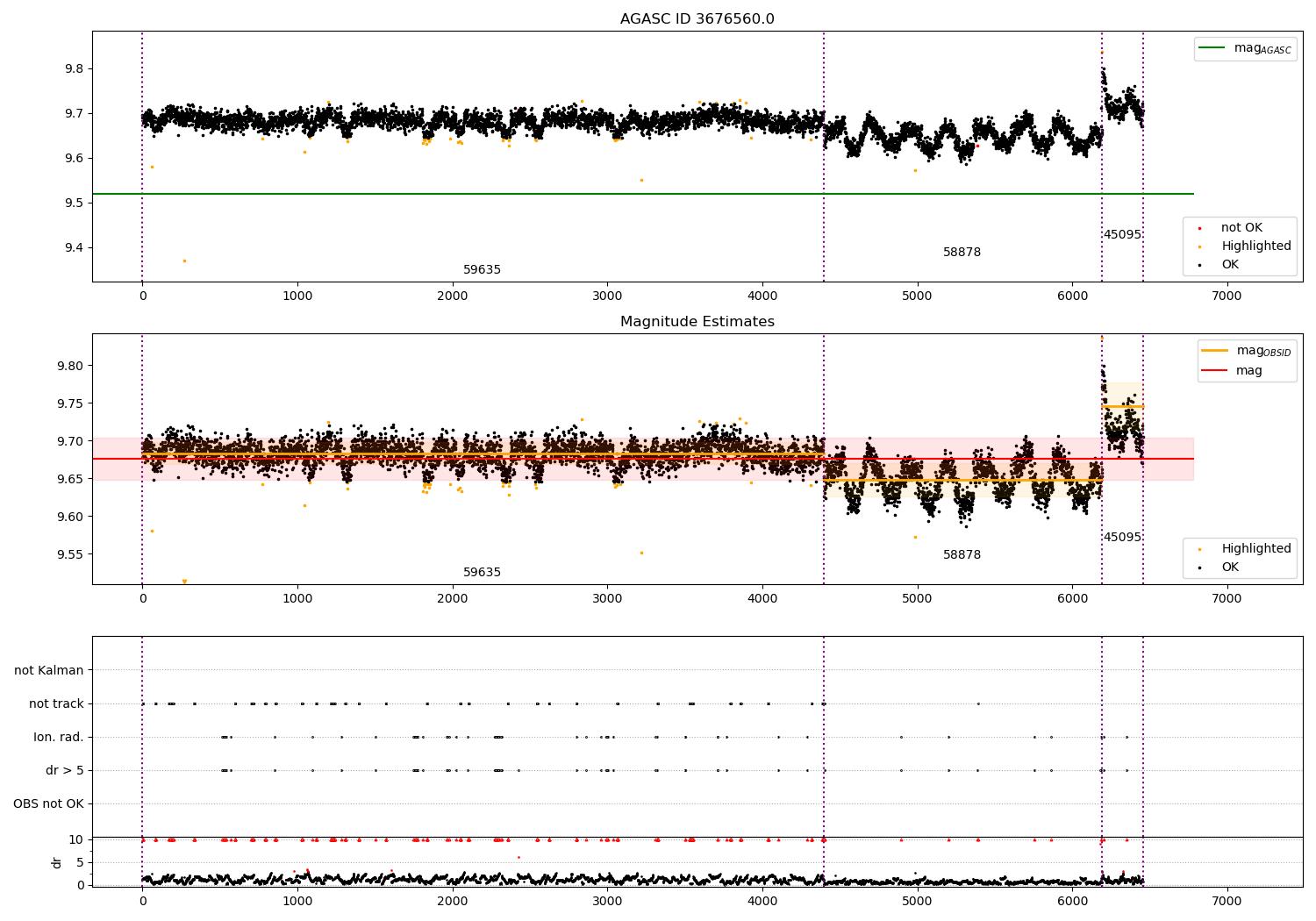Click '58878' in the Magnitude Estimates plot
The width and height of the screenshot is (1316, 921).
pyautogui.click(x=962, y=555)
